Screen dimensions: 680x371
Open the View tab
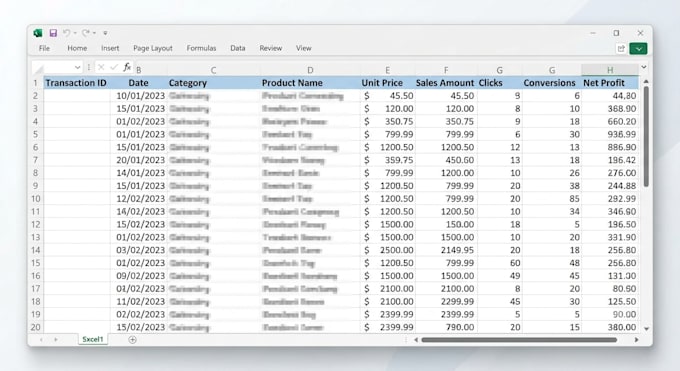304,48
